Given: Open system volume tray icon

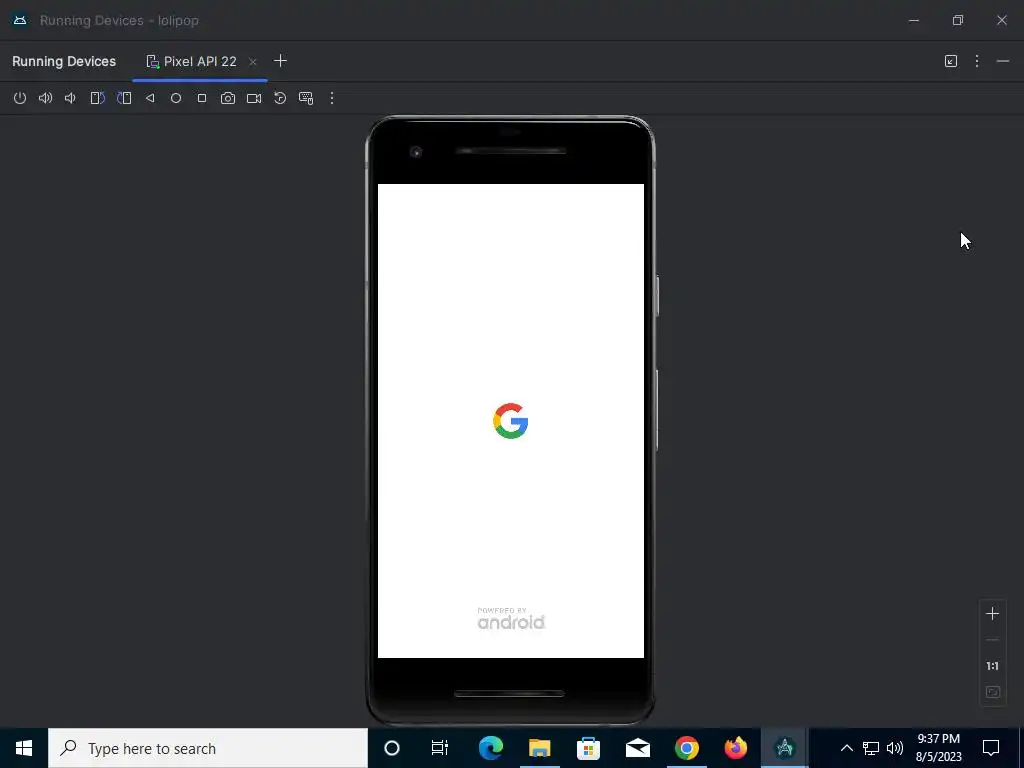Looking at the screenshot, I should pyautogui.click(x=895, y=748).
